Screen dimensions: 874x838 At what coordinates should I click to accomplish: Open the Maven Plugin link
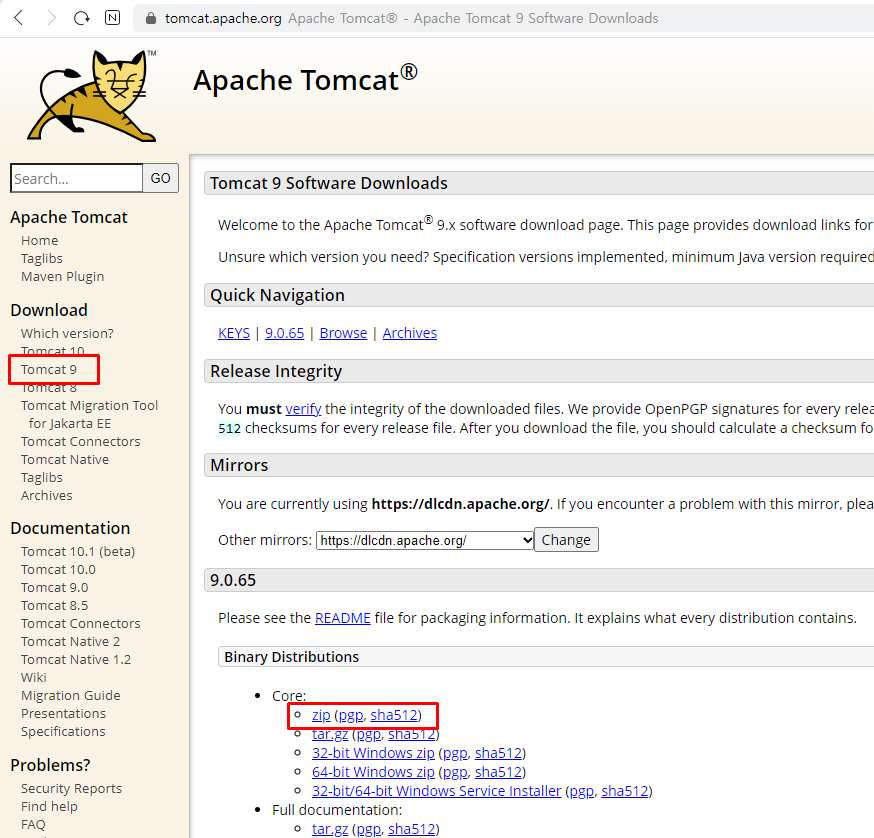pos(62,277)
